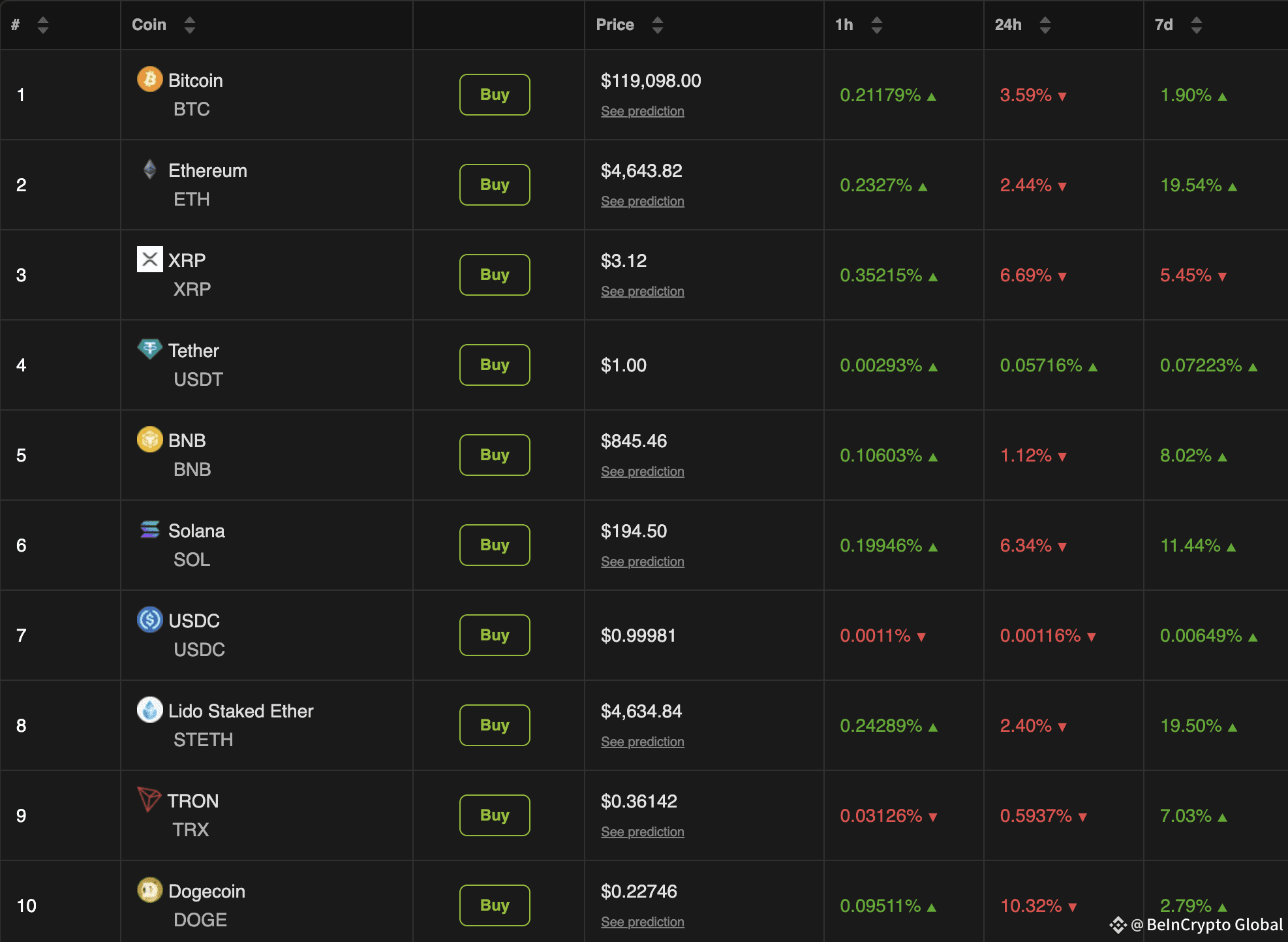Click the USDT ticker symbol
The width and height of the screenshot is (1288, 942).
198,379
